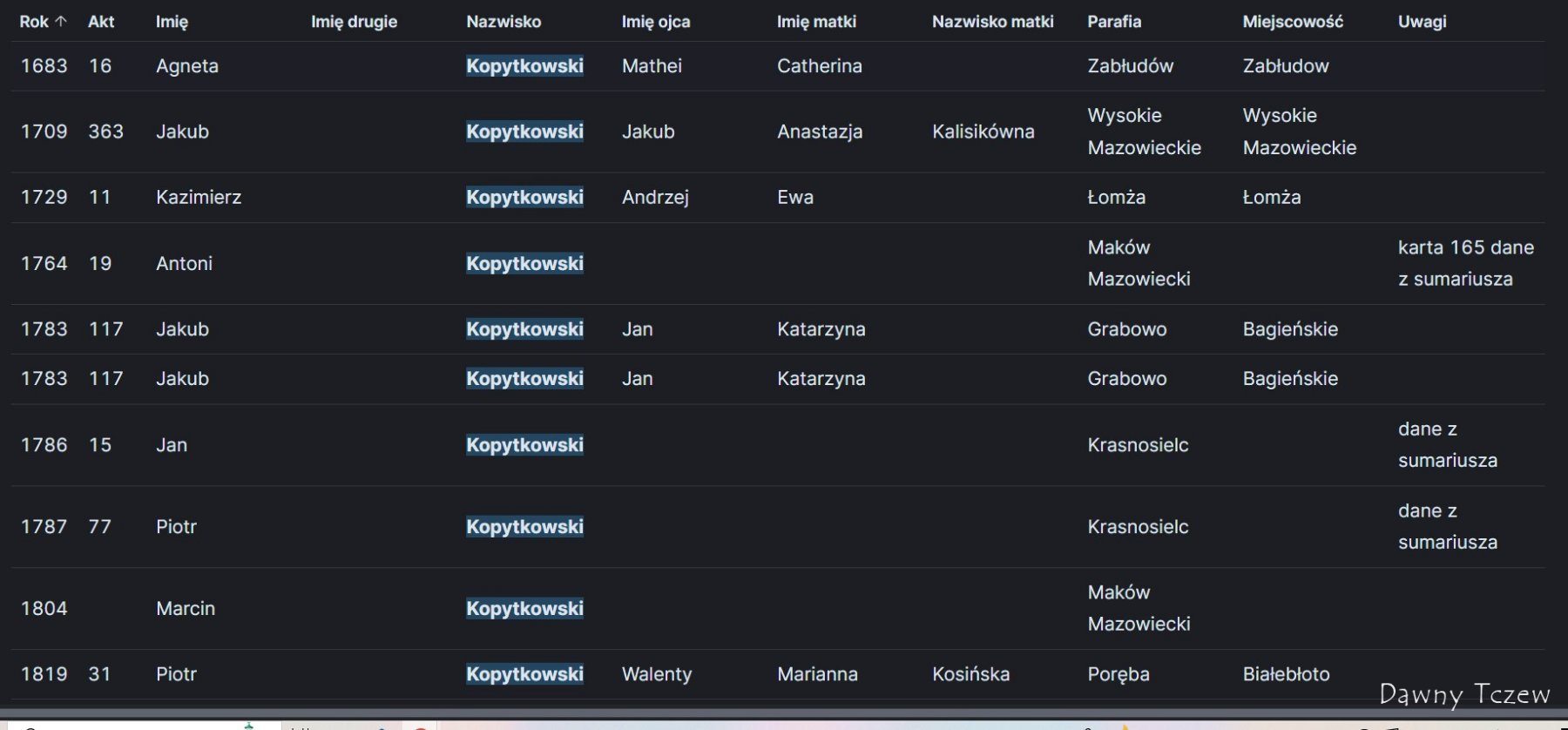Sort by the Imię column header

(x=172, y=22)
